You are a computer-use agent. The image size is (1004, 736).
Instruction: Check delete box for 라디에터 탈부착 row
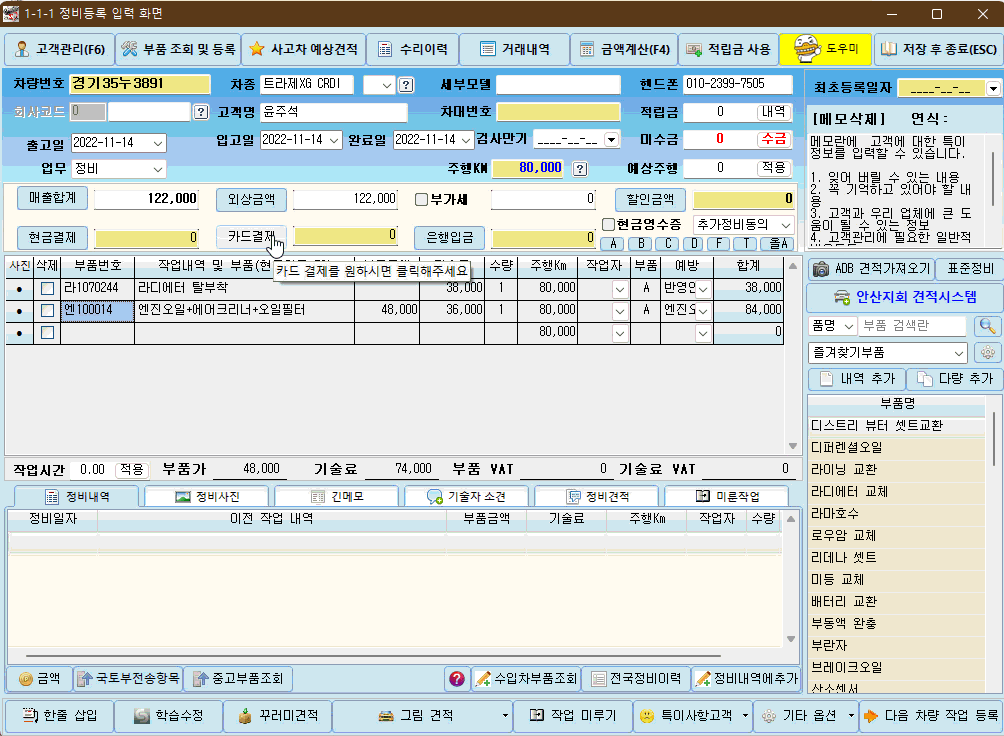click(x=47, y=288)
